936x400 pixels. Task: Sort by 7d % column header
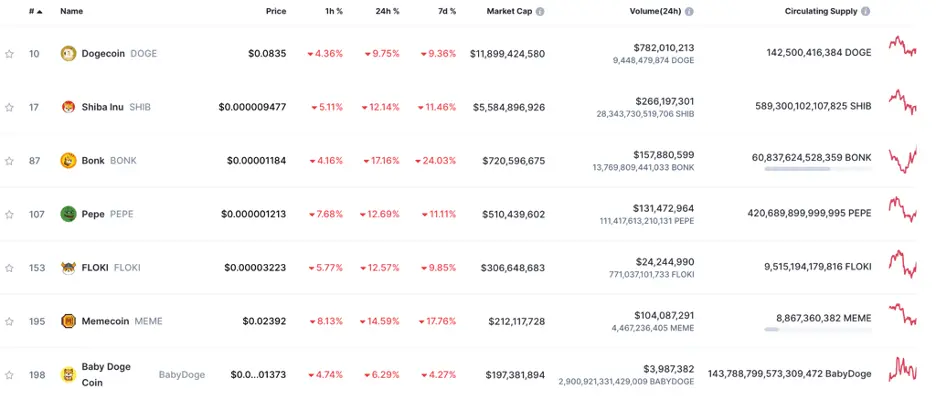446,12
